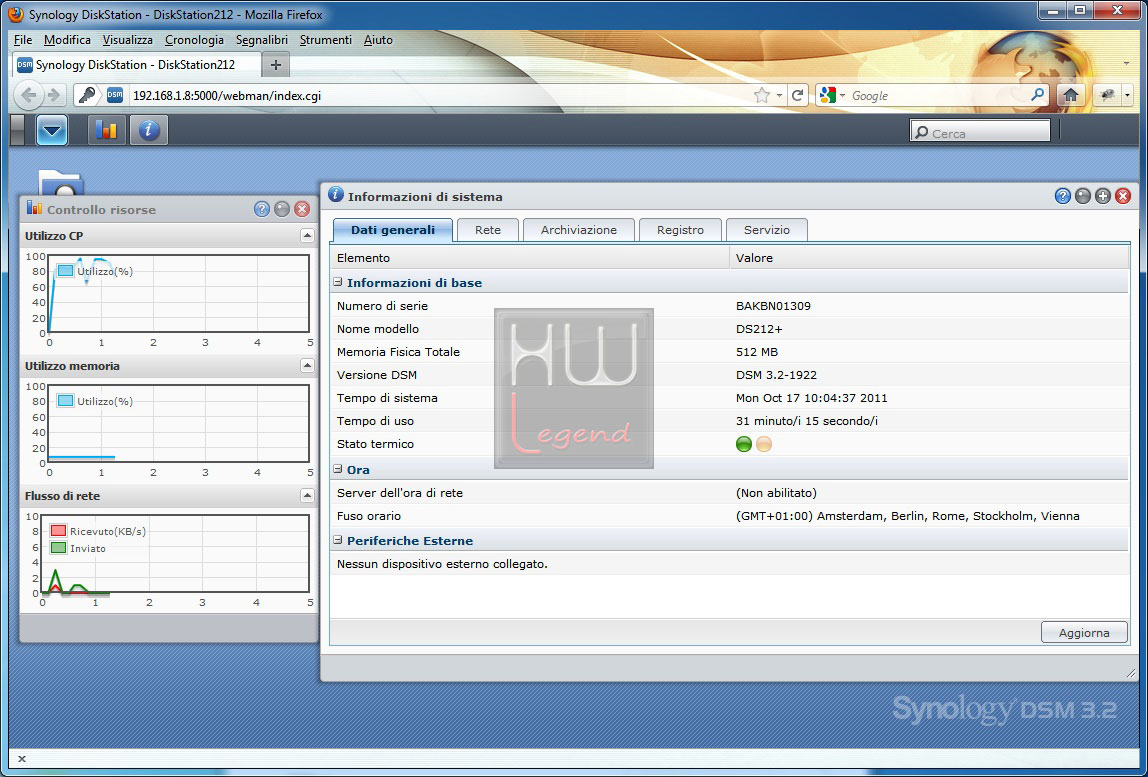Click the Google search magnifier icon
The width and height of the screenshot is (1148, 777).
(x=1037, y=95)
